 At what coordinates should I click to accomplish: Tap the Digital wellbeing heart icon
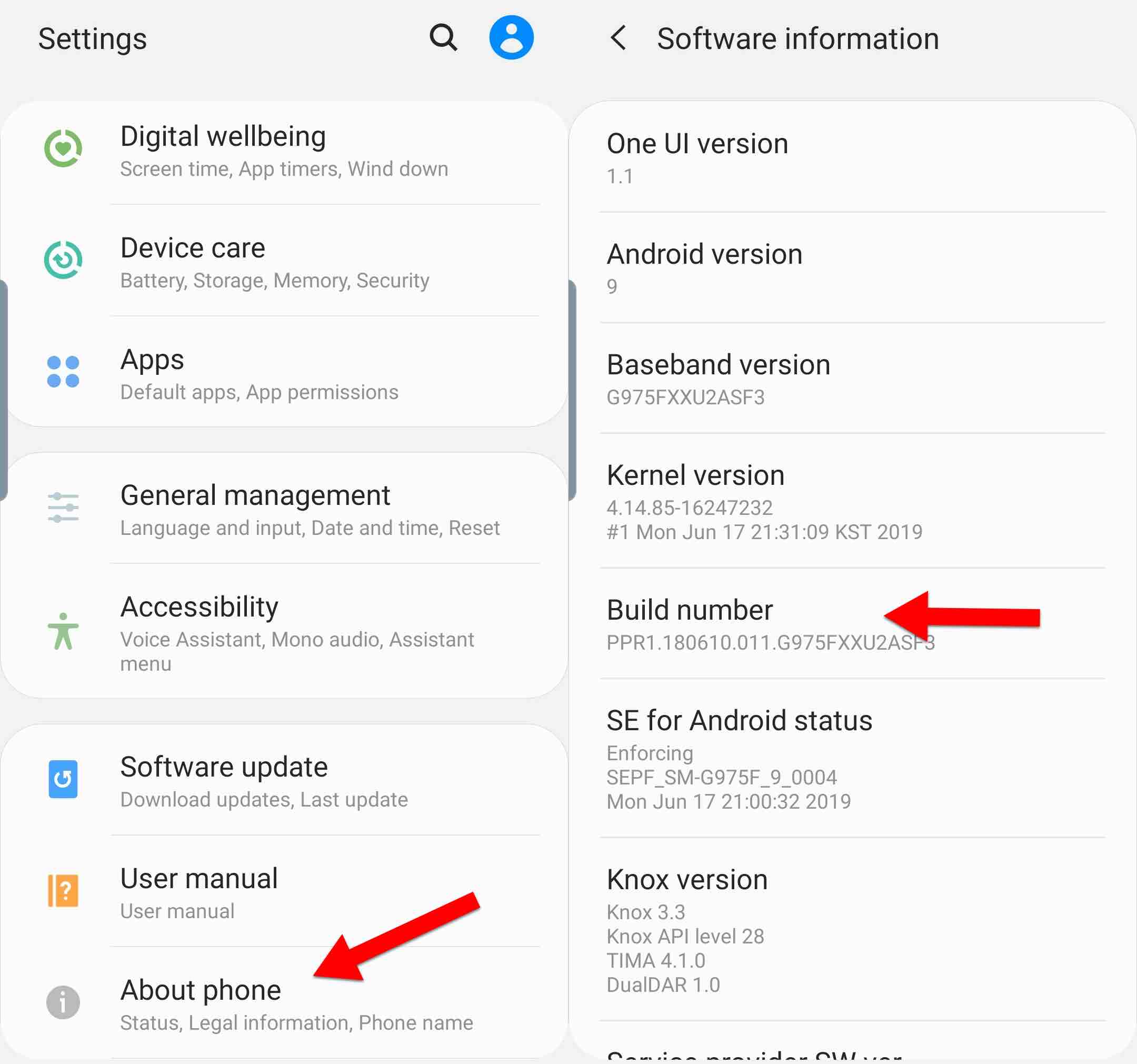point(63,148)
